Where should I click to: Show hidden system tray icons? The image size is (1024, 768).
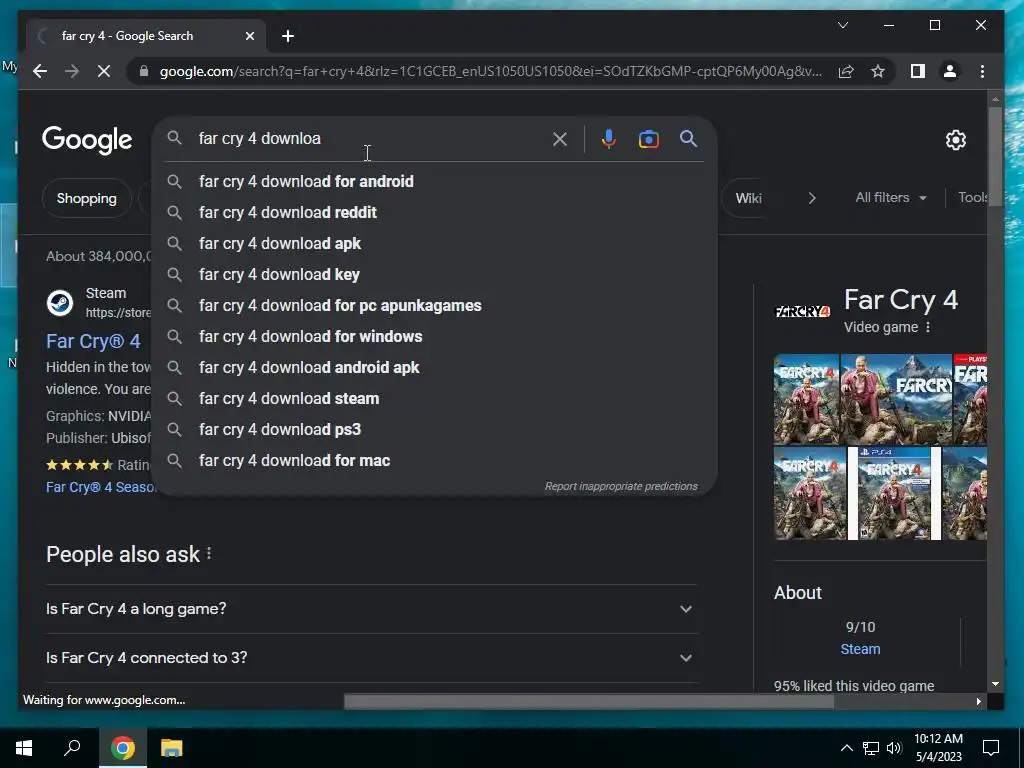(846, 748)
